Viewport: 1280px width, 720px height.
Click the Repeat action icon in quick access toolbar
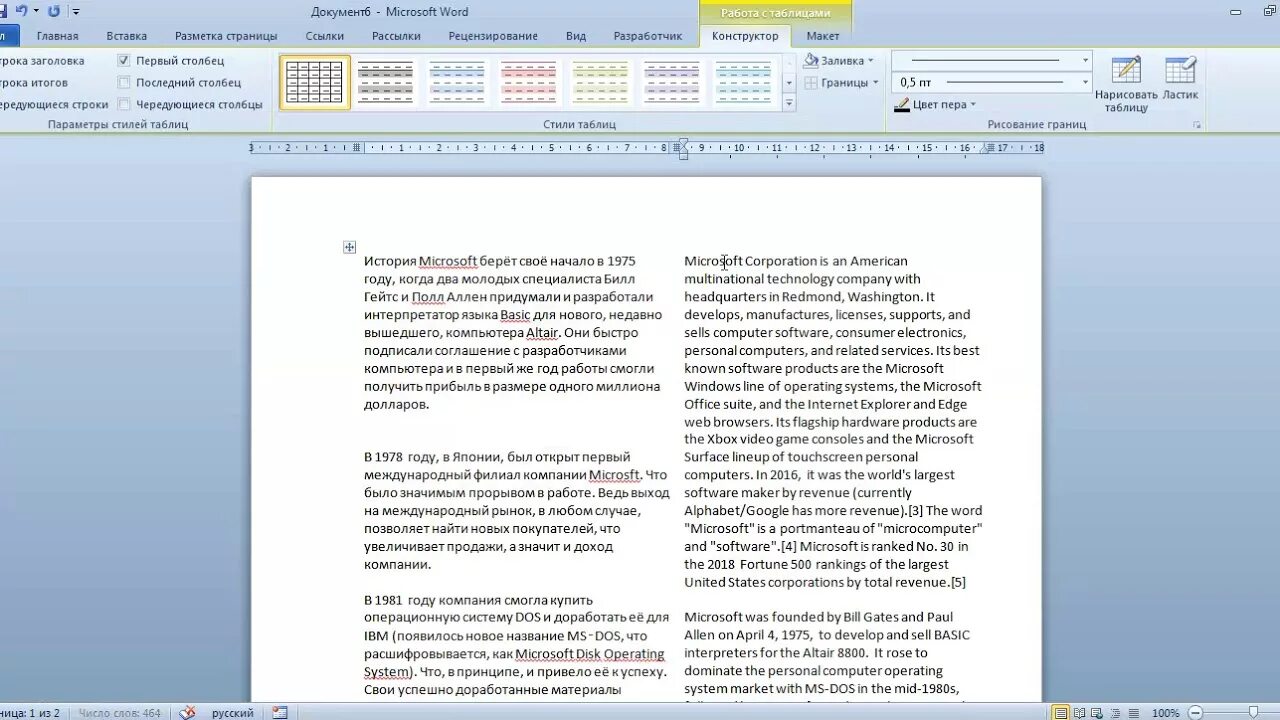53,11
